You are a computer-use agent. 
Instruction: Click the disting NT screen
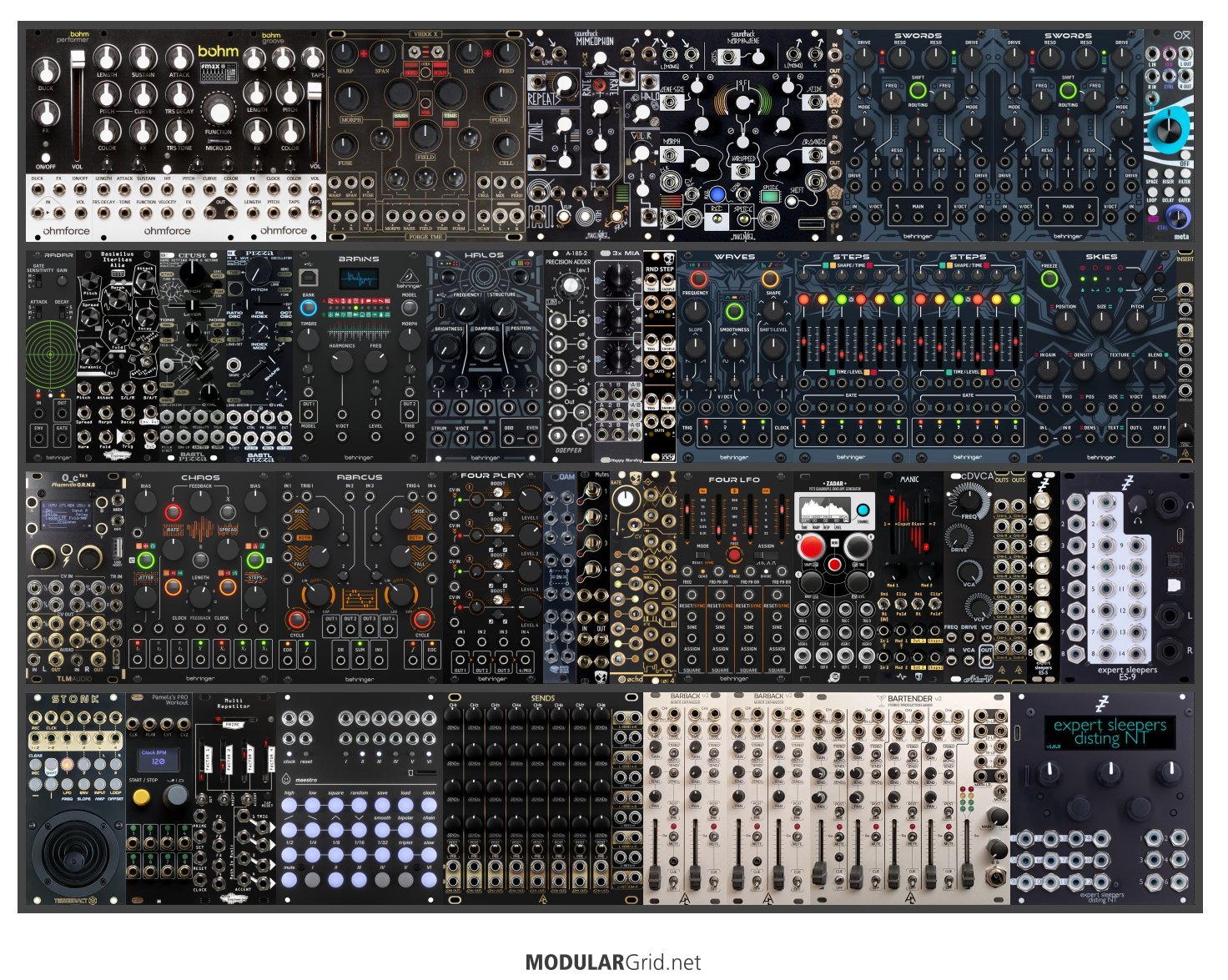coord(1110,731)
